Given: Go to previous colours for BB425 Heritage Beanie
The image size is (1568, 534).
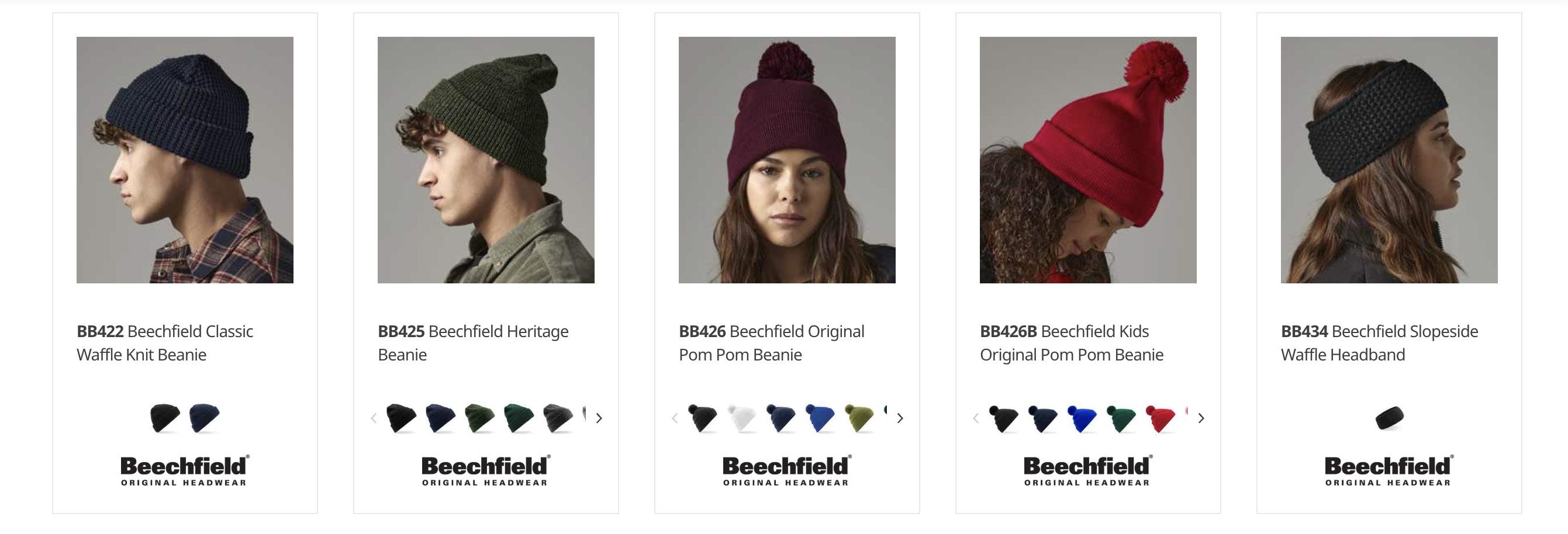Looking at the screenshot, I should [x=374, y=418].
